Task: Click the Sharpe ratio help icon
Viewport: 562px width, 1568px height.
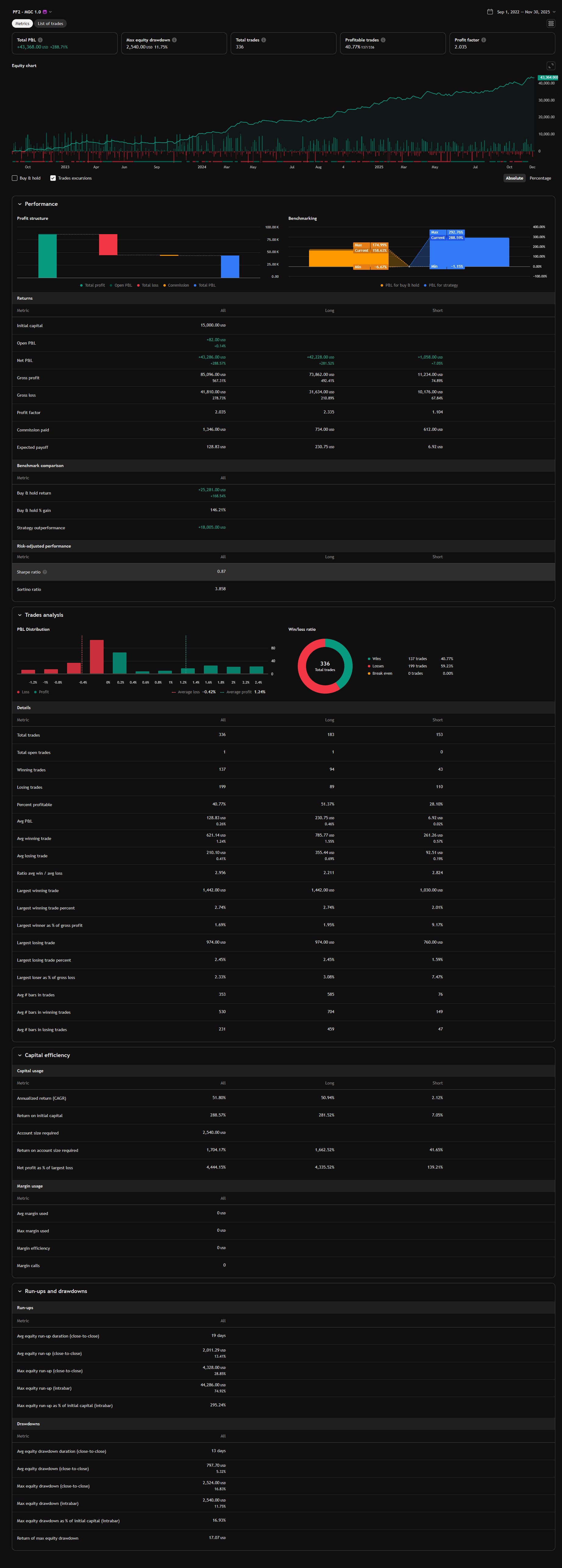Action: pos(45,572)
